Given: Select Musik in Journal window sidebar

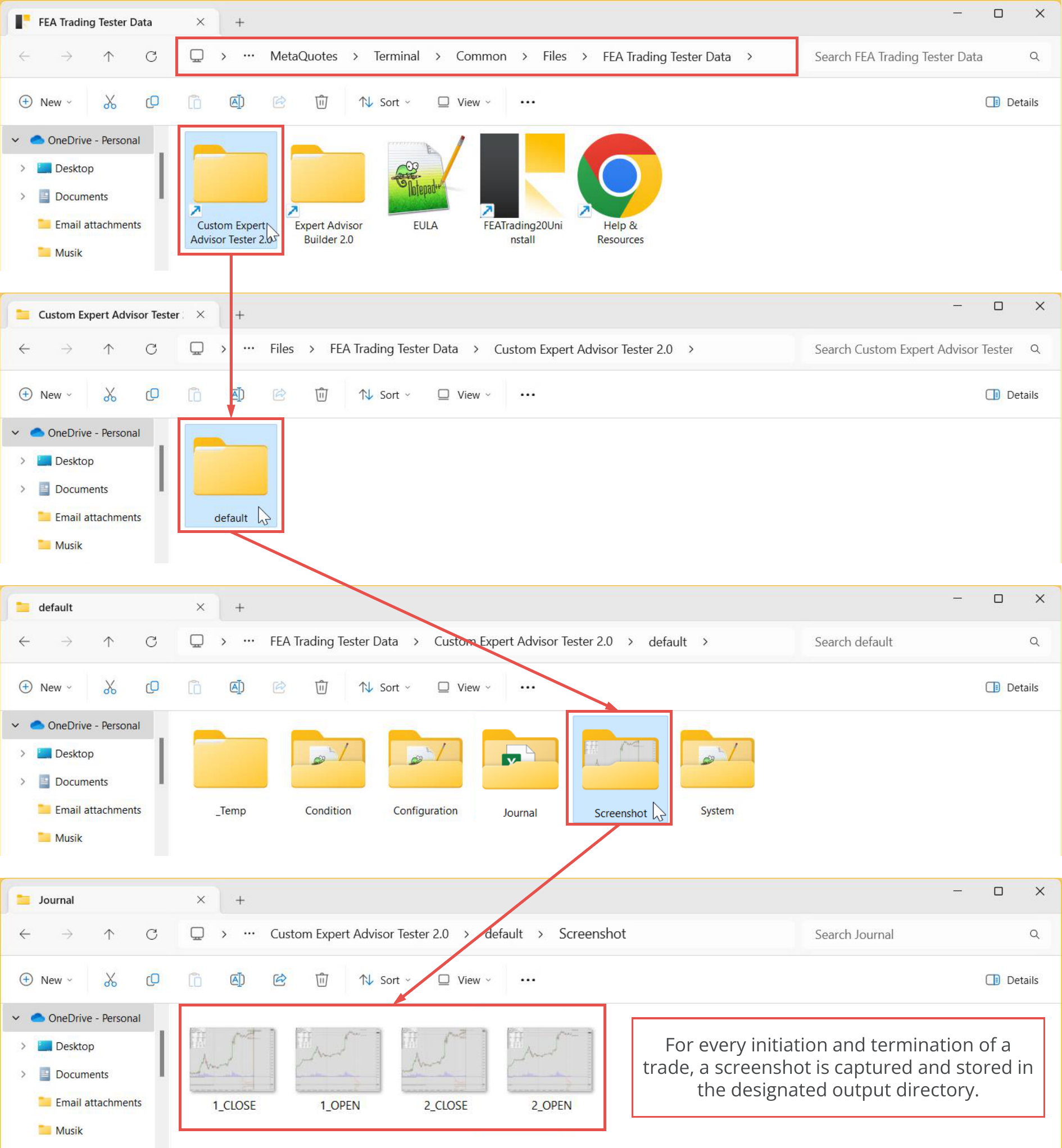Looking at the screenshot, I should [x=60, y=1130].
